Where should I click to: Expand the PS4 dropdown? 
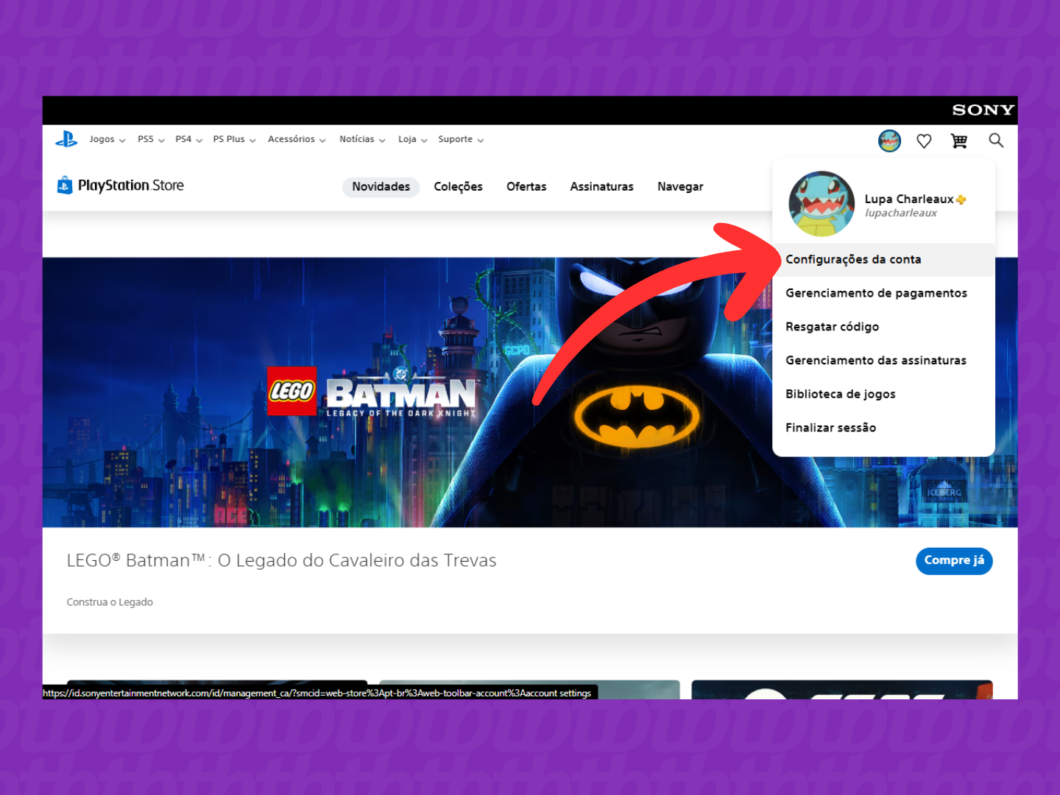pos(189,139)
